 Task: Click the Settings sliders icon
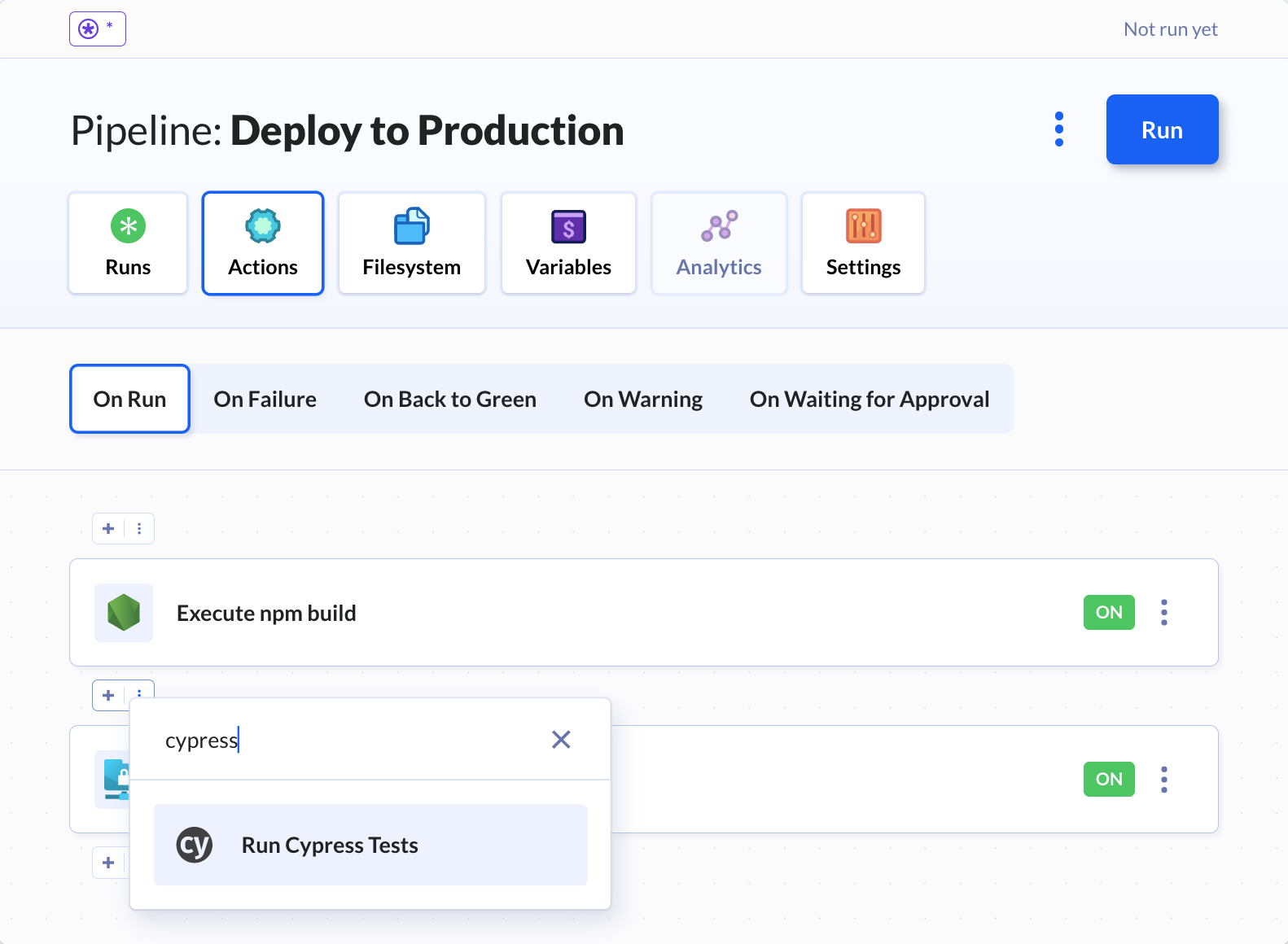point(863,225)
